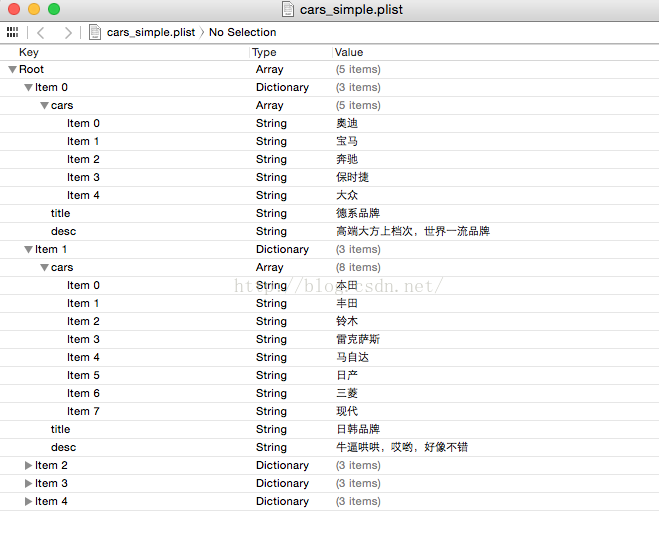Expand the Item 3 dictionary triangle
This screenshot has height=550, width=659.
29,484
